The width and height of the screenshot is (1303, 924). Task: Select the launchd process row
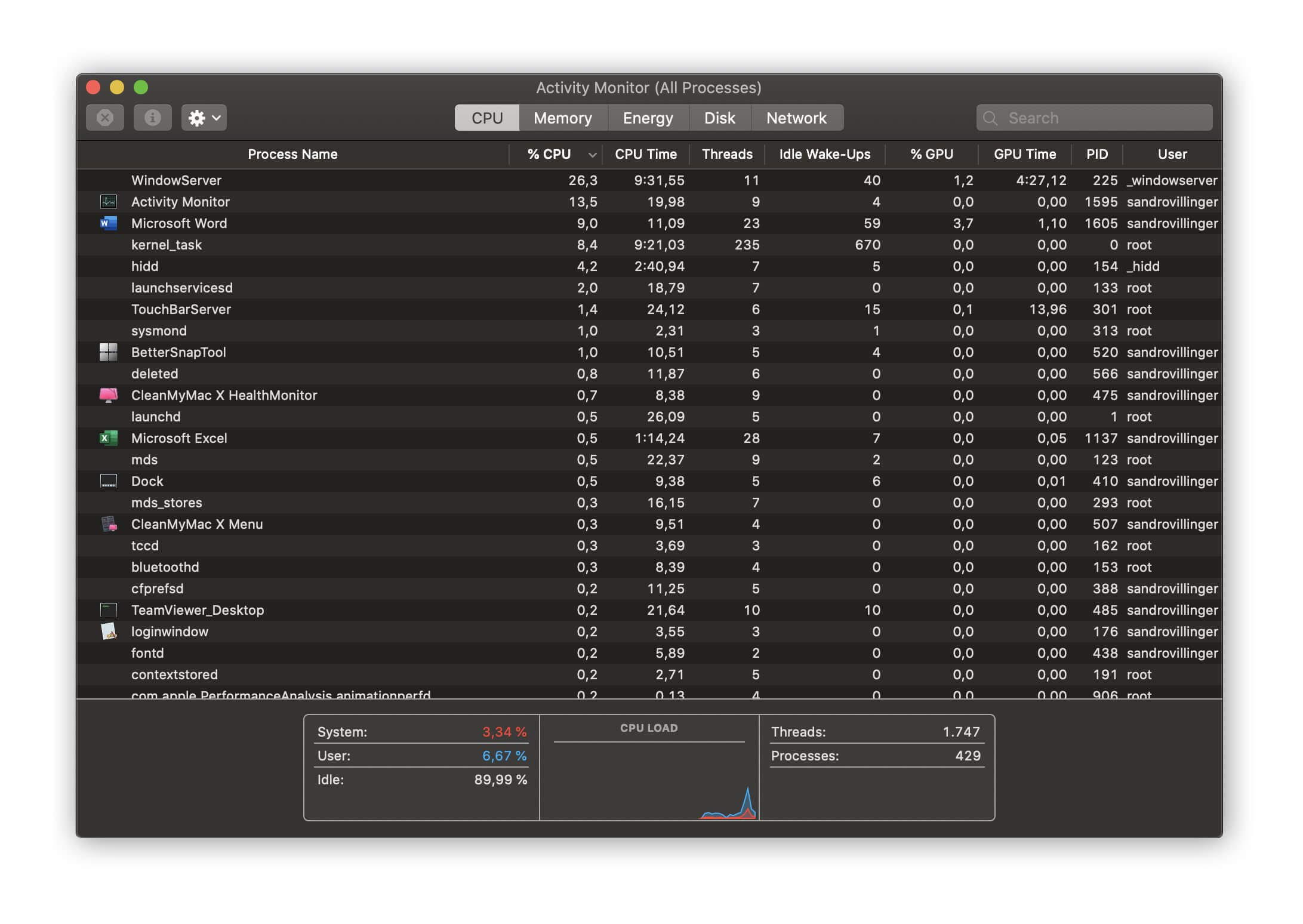click(649, 417)
